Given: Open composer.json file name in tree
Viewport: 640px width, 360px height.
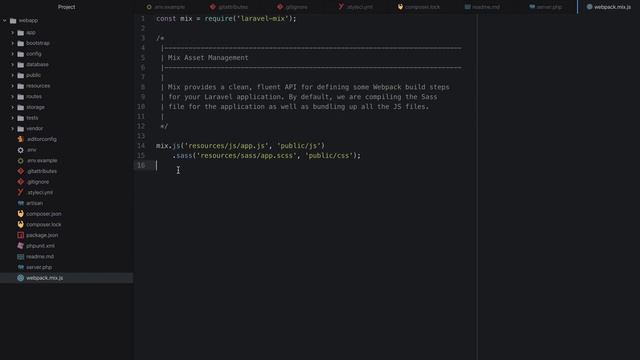Looking at the screenshot, I should (x=44, y=214).
